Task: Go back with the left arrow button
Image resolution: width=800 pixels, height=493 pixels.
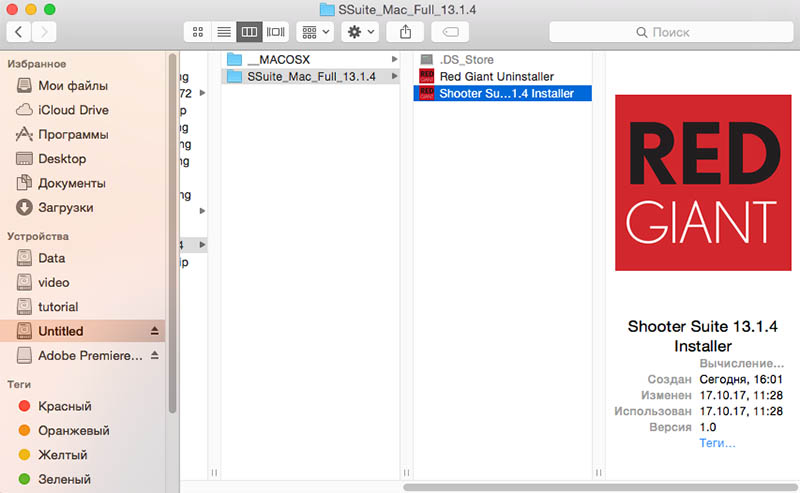Action: [19, 32]
